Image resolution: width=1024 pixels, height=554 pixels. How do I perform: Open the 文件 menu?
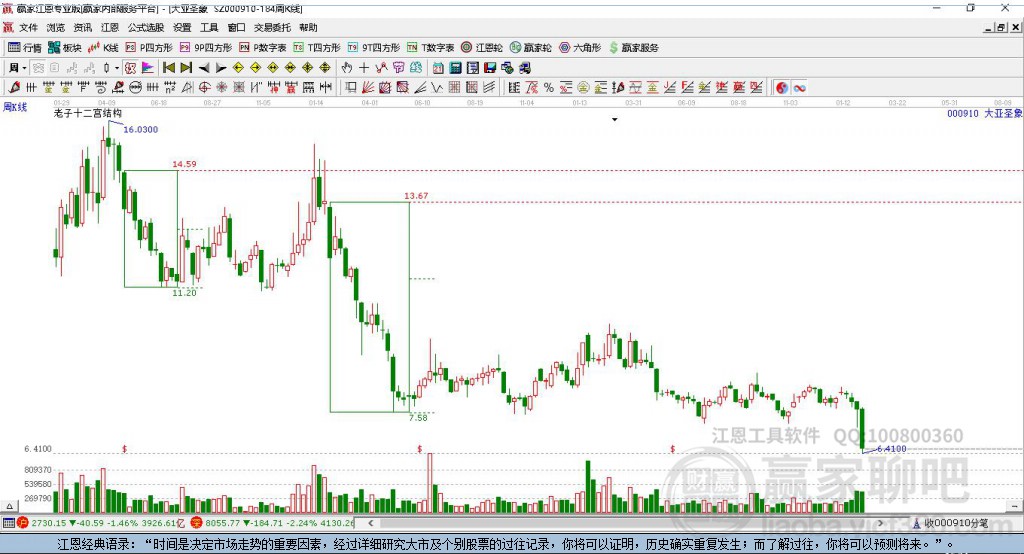[x=29, y=27]
